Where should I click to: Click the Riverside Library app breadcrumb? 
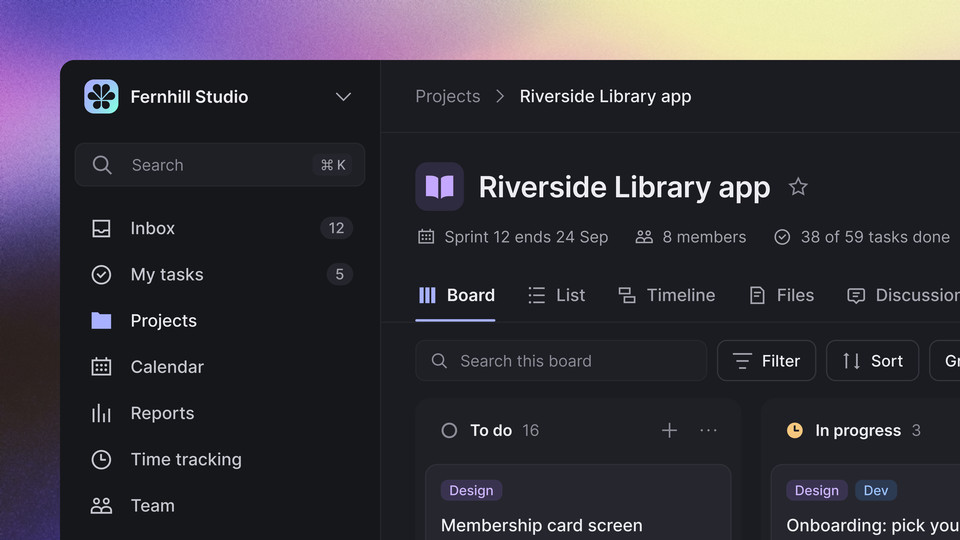[x=606, y=96]
